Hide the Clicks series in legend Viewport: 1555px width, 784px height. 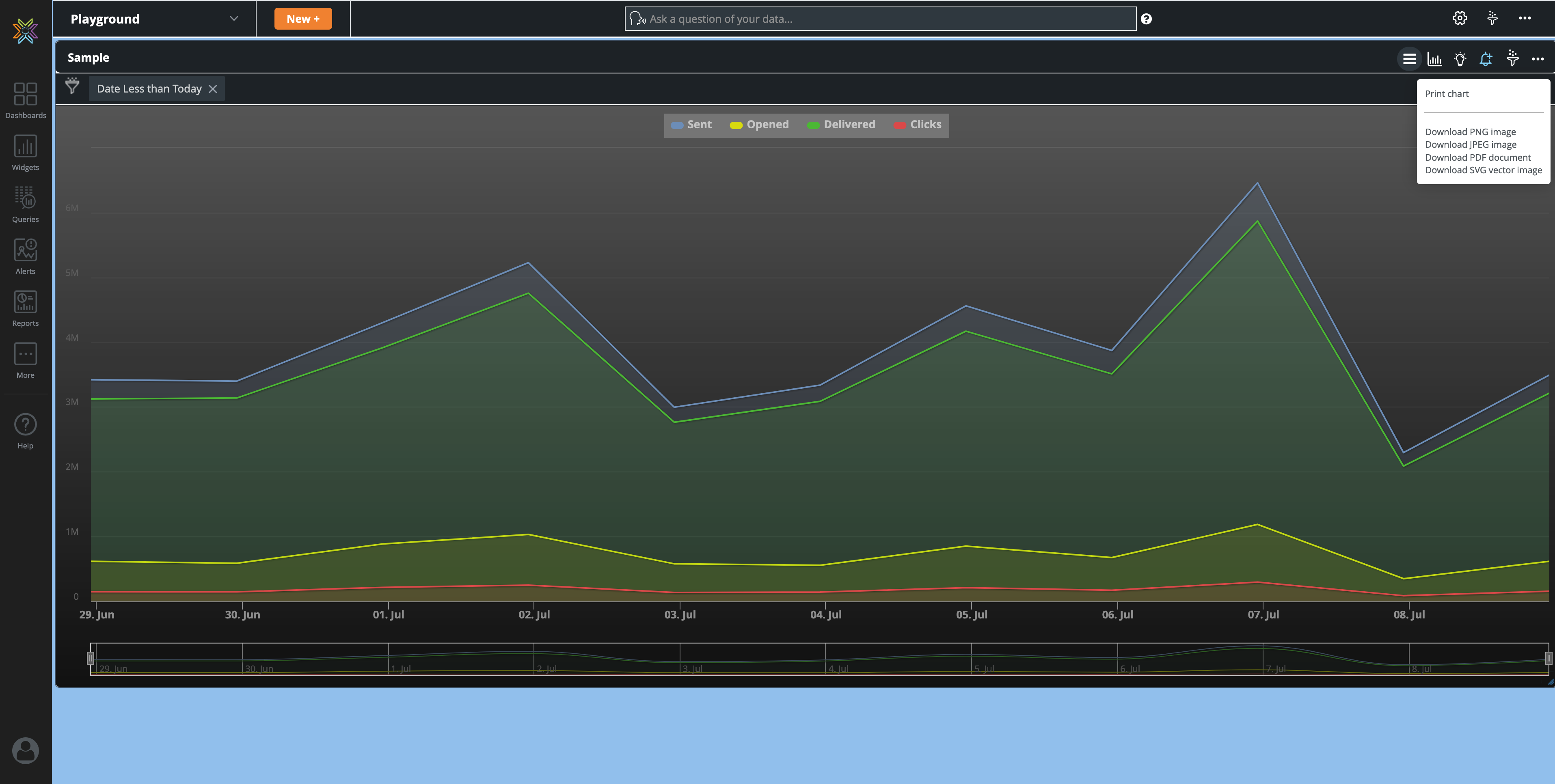tap(918, 125)
